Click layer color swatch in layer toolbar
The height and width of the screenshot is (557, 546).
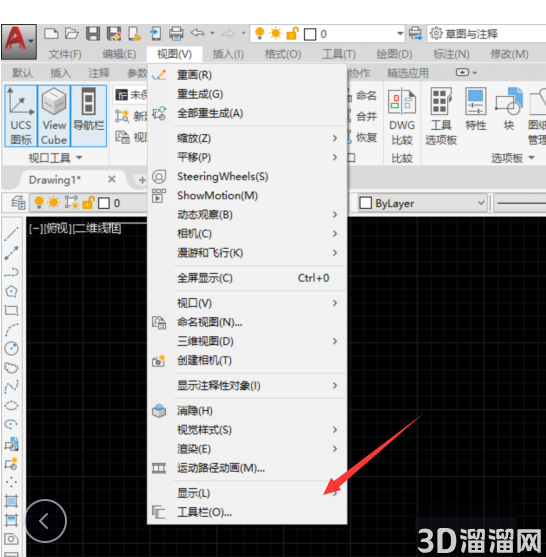coord(104,203)
